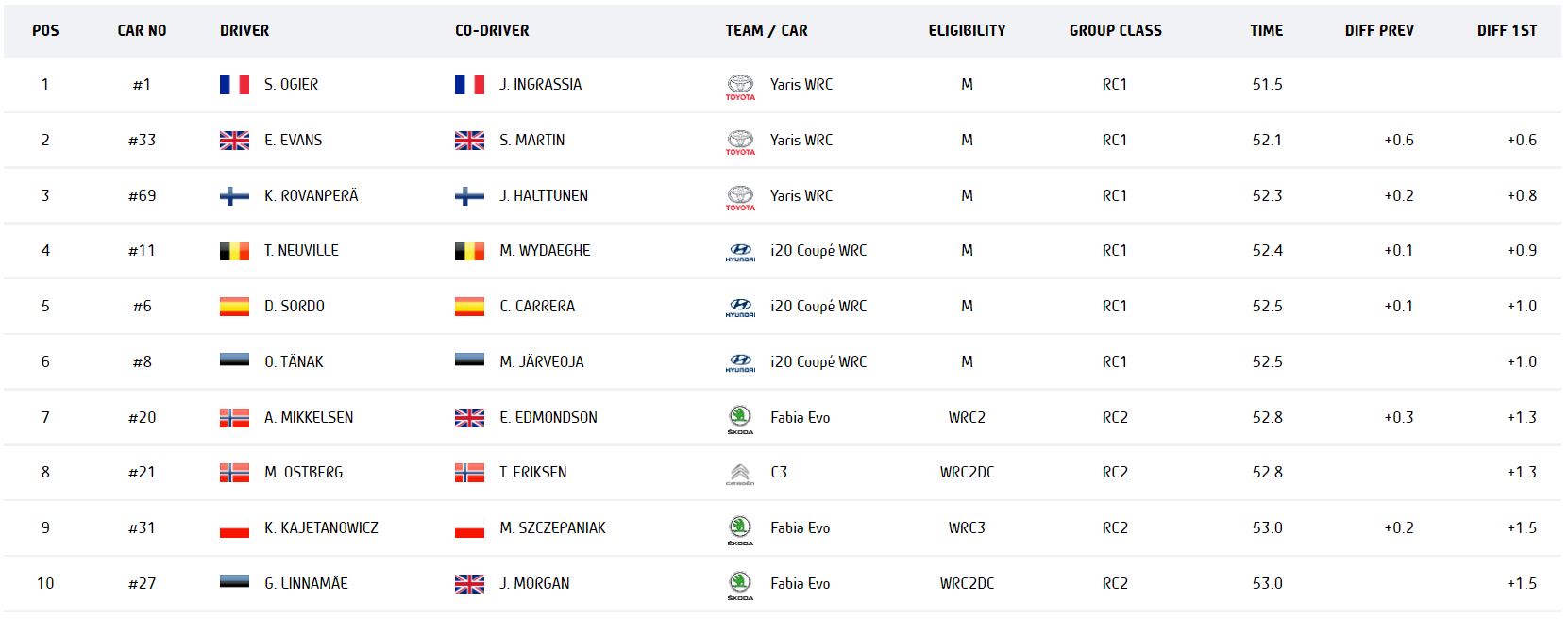Click the UK flag beside E. Edmondson
1568x619 pixels.
coord(469,417)
